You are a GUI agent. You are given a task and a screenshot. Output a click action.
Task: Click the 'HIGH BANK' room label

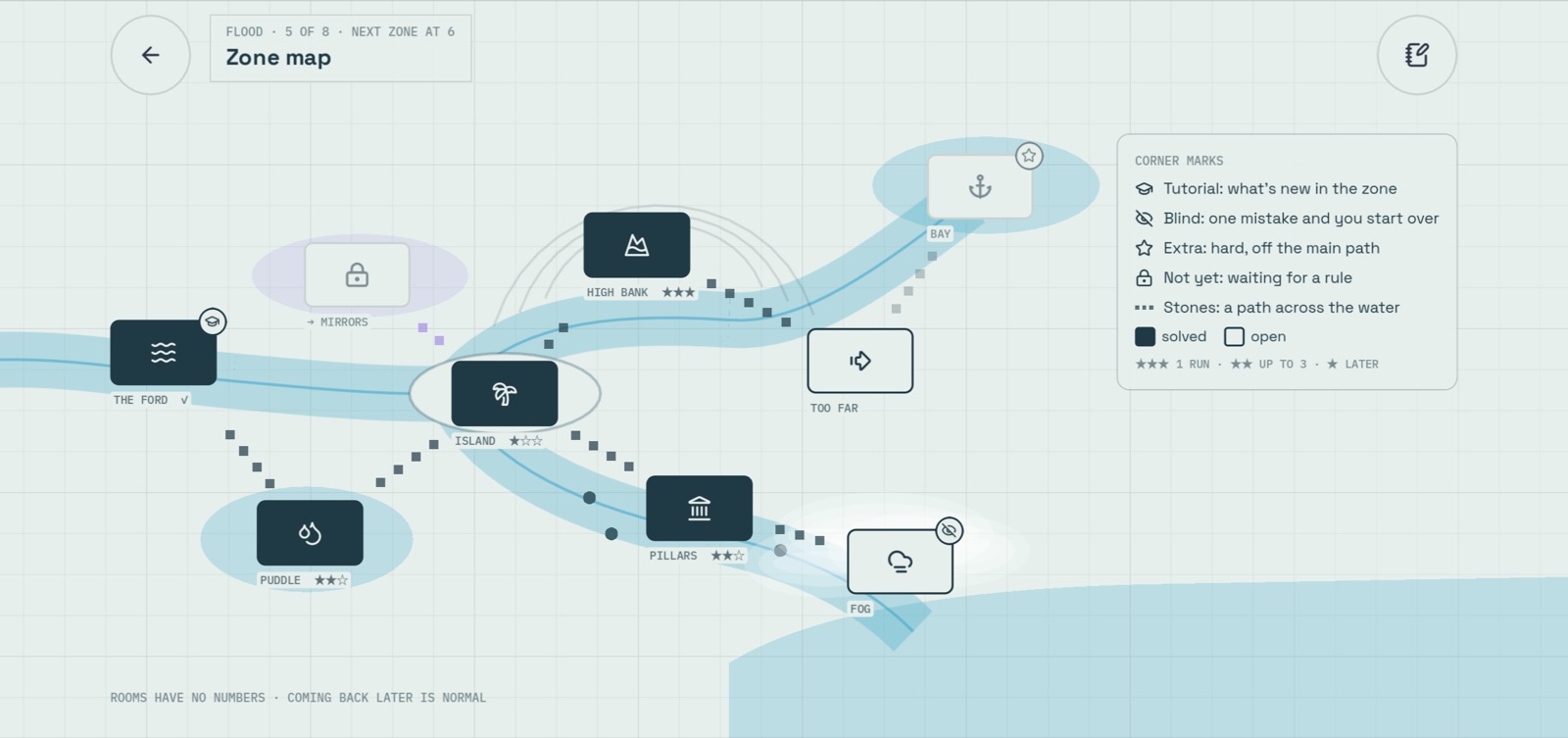pyautogui.click(x=617, y=292)
